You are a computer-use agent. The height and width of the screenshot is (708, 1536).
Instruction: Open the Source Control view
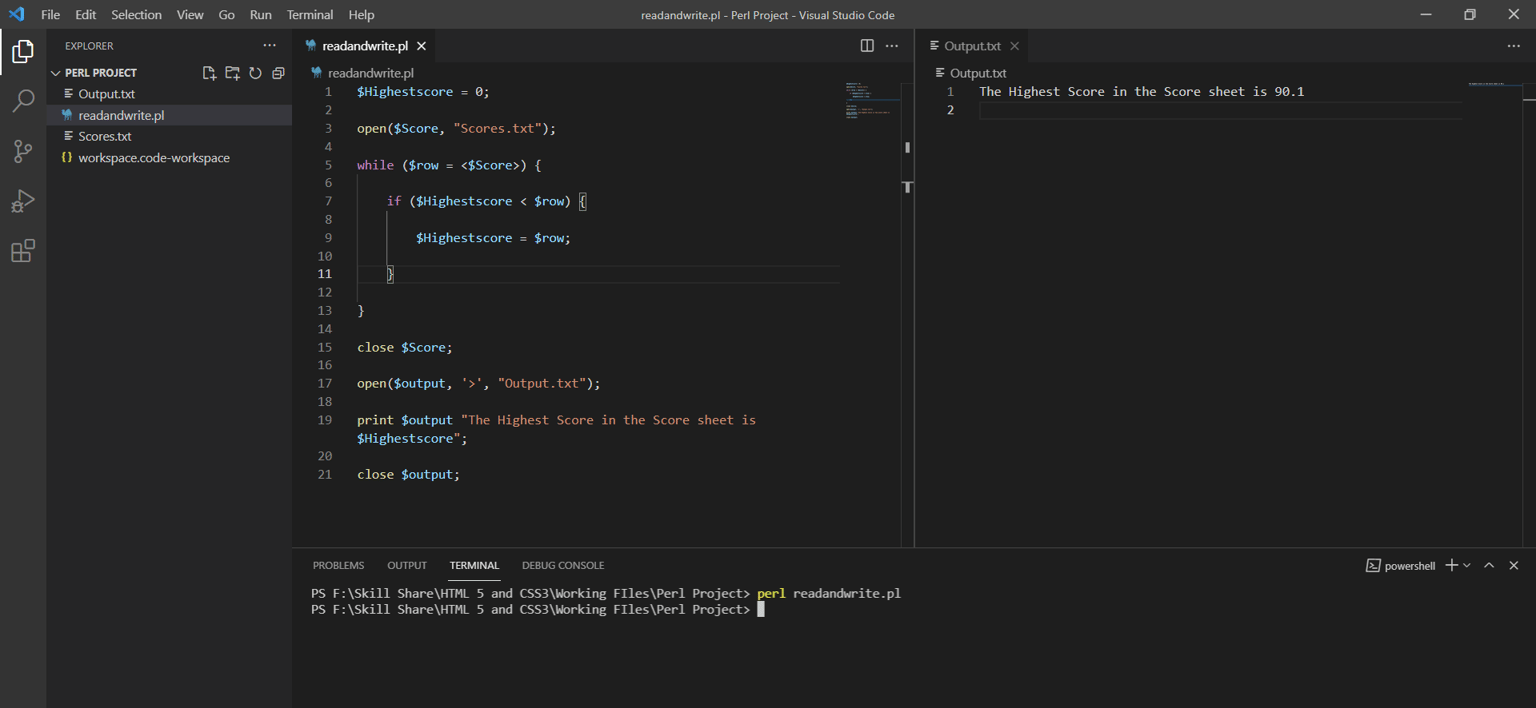23,151
